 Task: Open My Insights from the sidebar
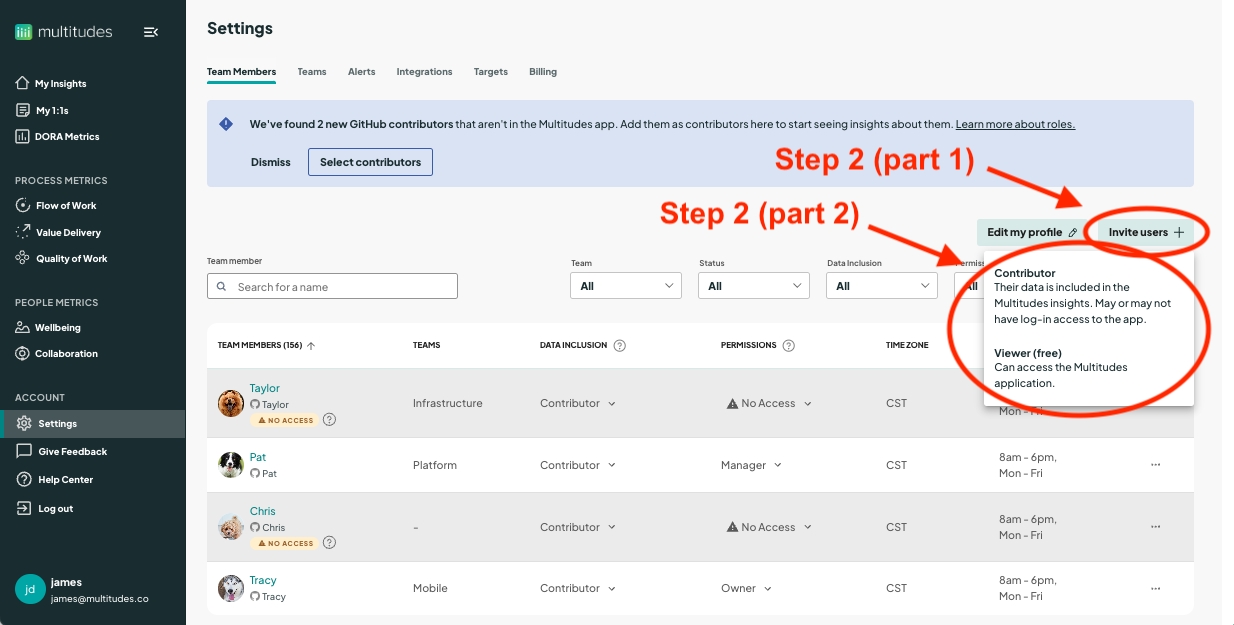pyautogui.click(x=60, y=84)
